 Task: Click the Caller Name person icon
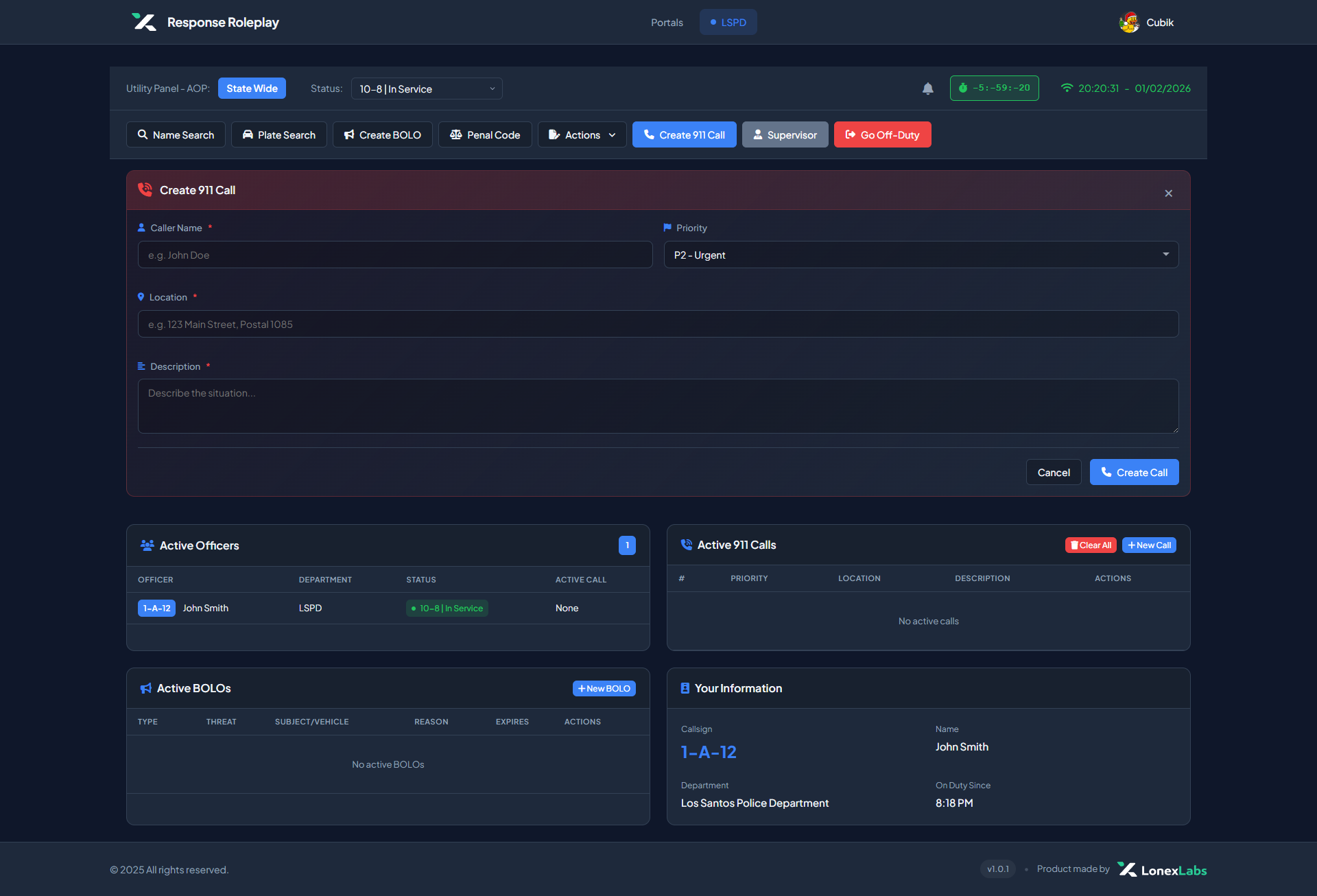tap(141, 228)
